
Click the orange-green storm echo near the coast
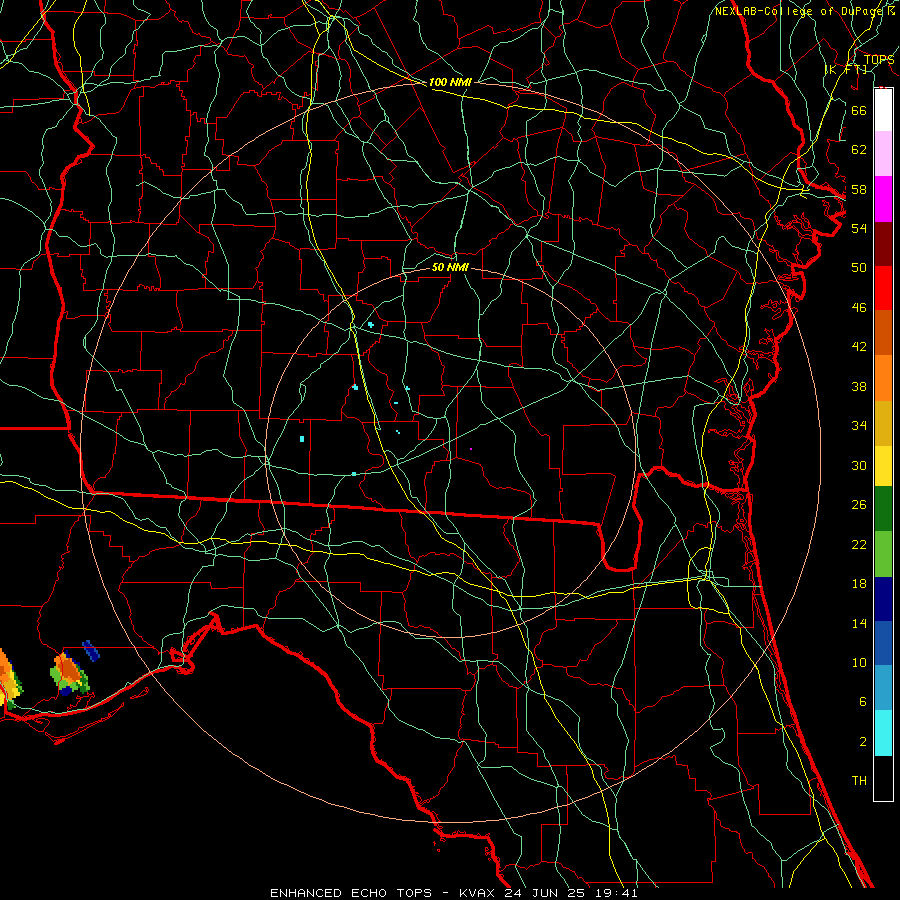click(x=70, y=673)
